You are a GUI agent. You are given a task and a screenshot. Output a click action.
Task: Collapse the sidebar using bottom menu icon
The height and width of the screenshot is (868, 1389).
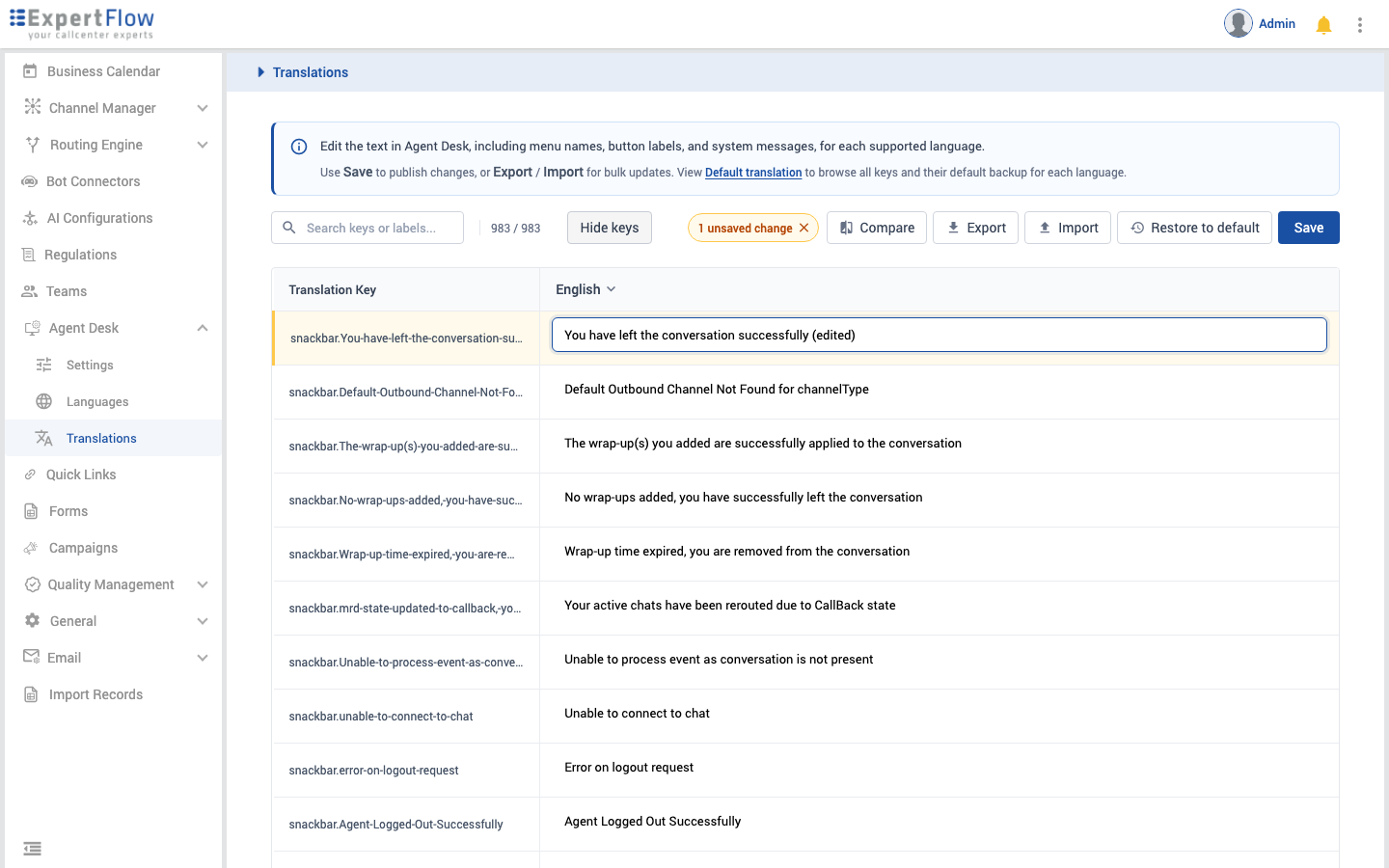(33, 849)
